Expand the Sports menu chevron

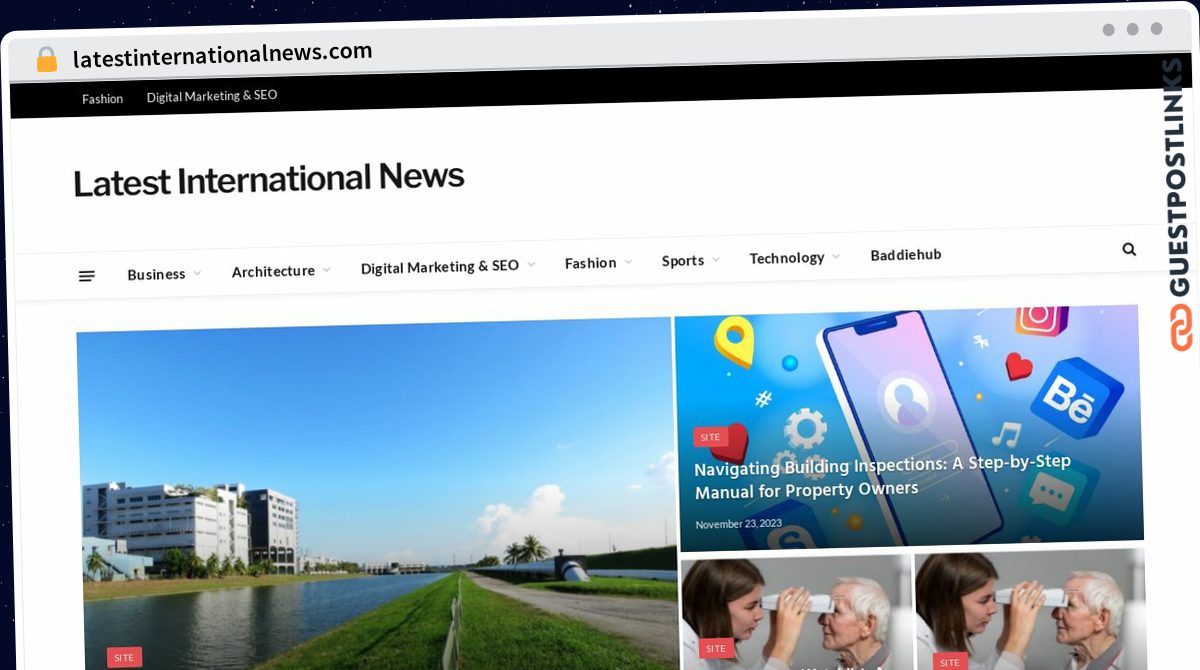(x=715, y=260)
